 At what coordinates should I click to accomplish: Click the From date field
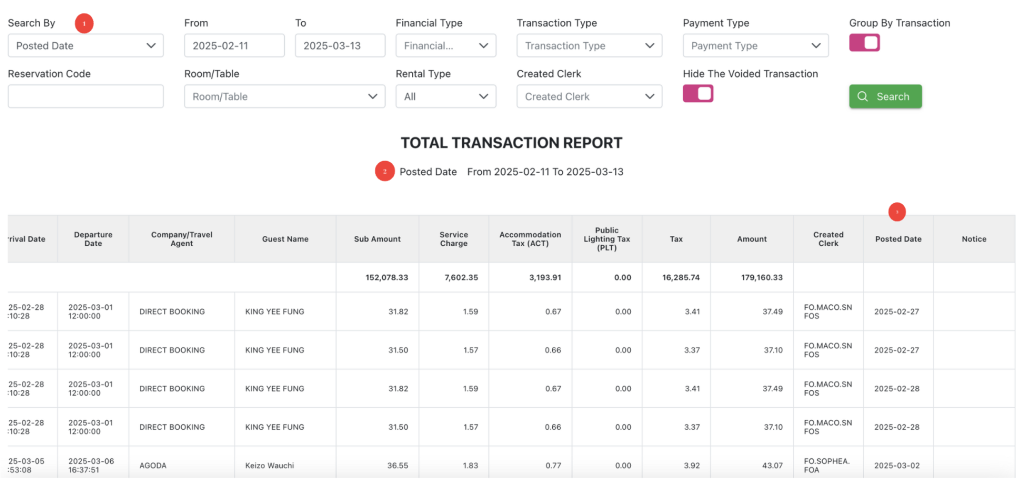click(x=234, y=45)
